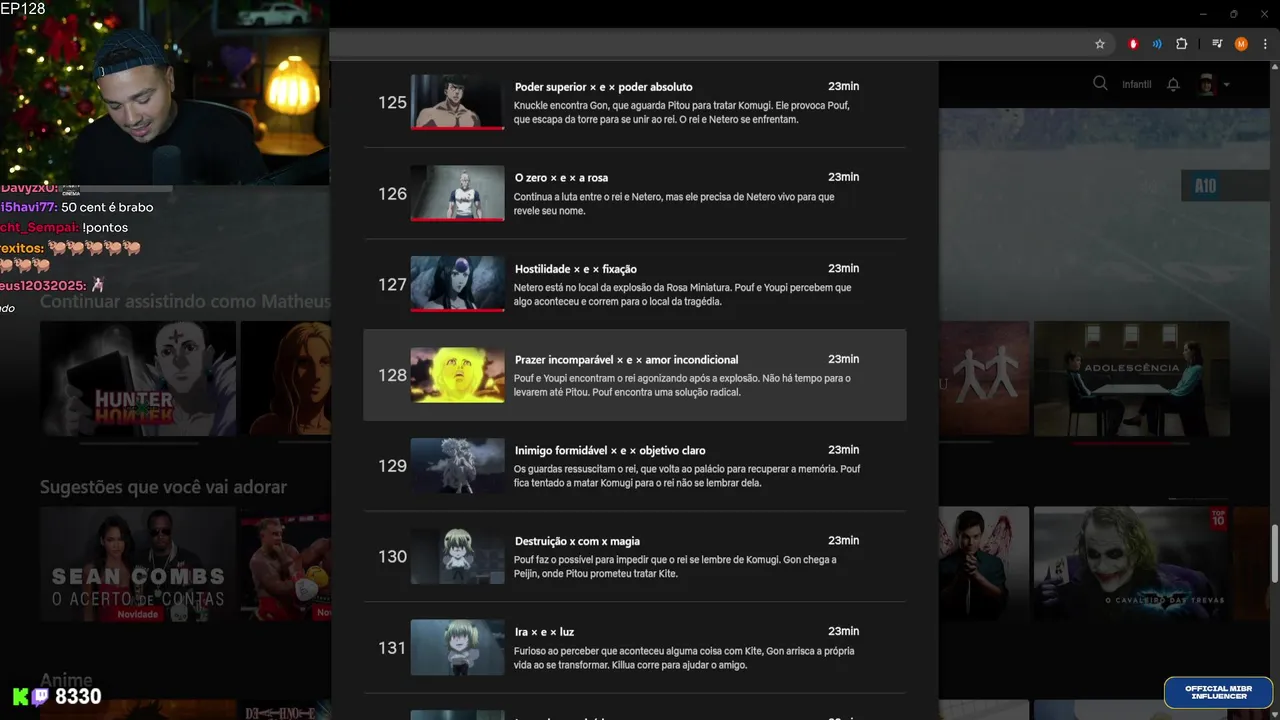The image size is (1280, 720).
Task: Open the Chrome three-dot menu
Action: tap(1265, 44)
